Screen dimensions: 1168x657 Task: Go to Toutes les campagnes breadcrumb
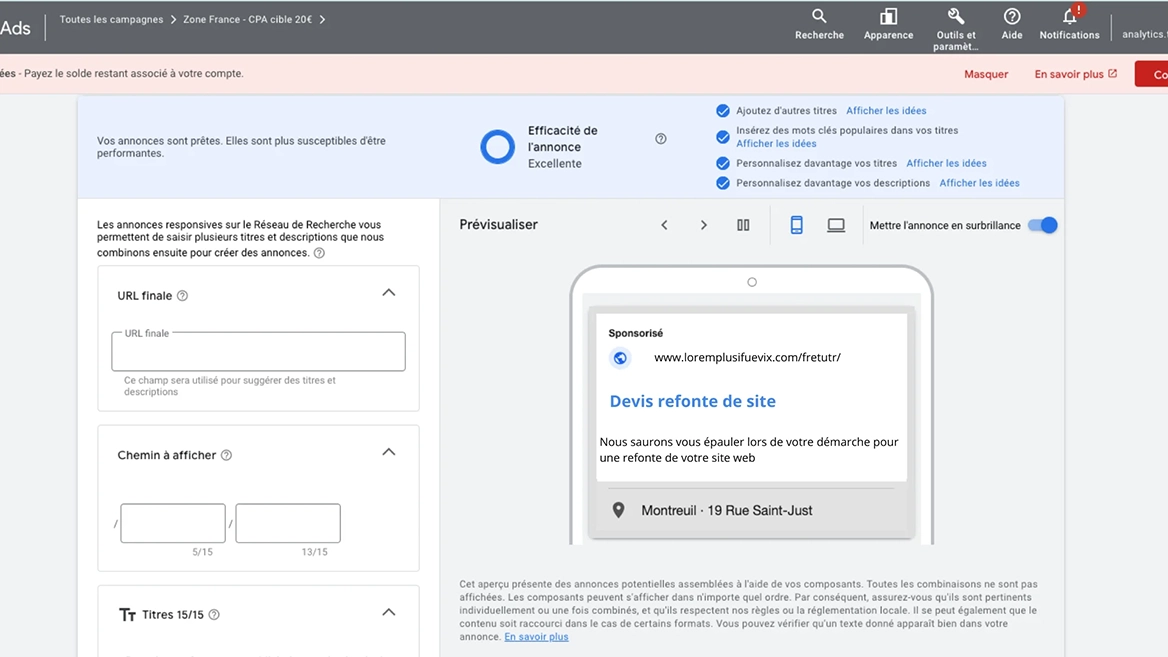[111, 19]
